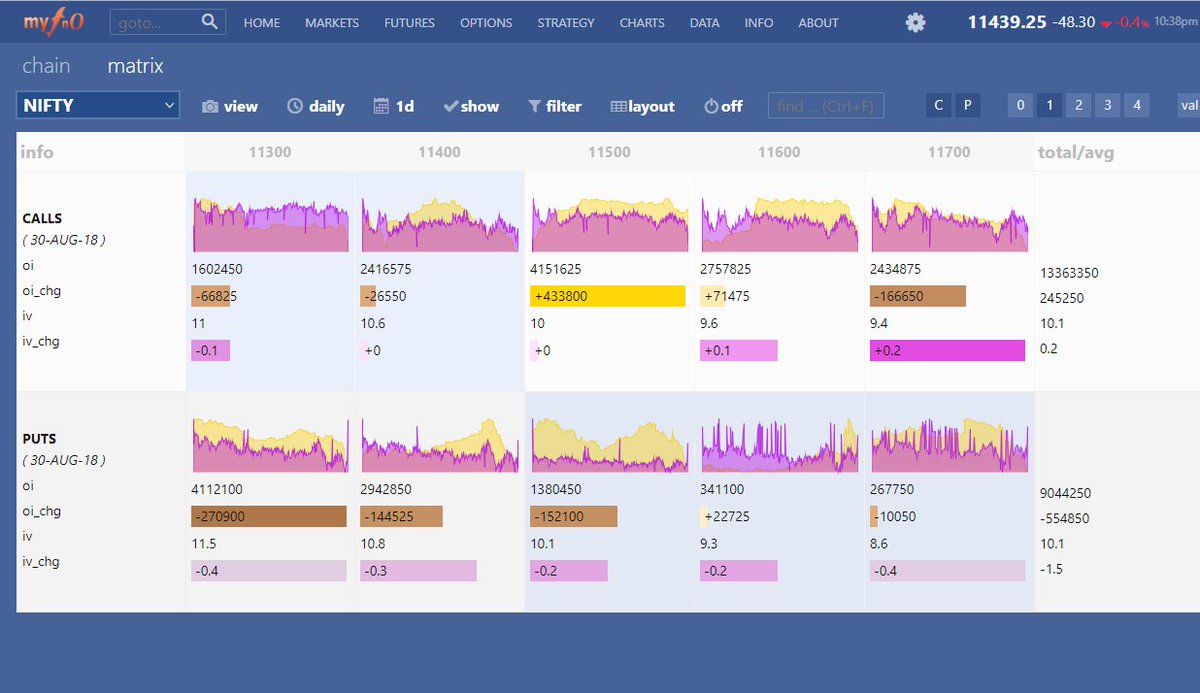
Task: Click the total/avg column header
Action: (x=1076, y=152)
